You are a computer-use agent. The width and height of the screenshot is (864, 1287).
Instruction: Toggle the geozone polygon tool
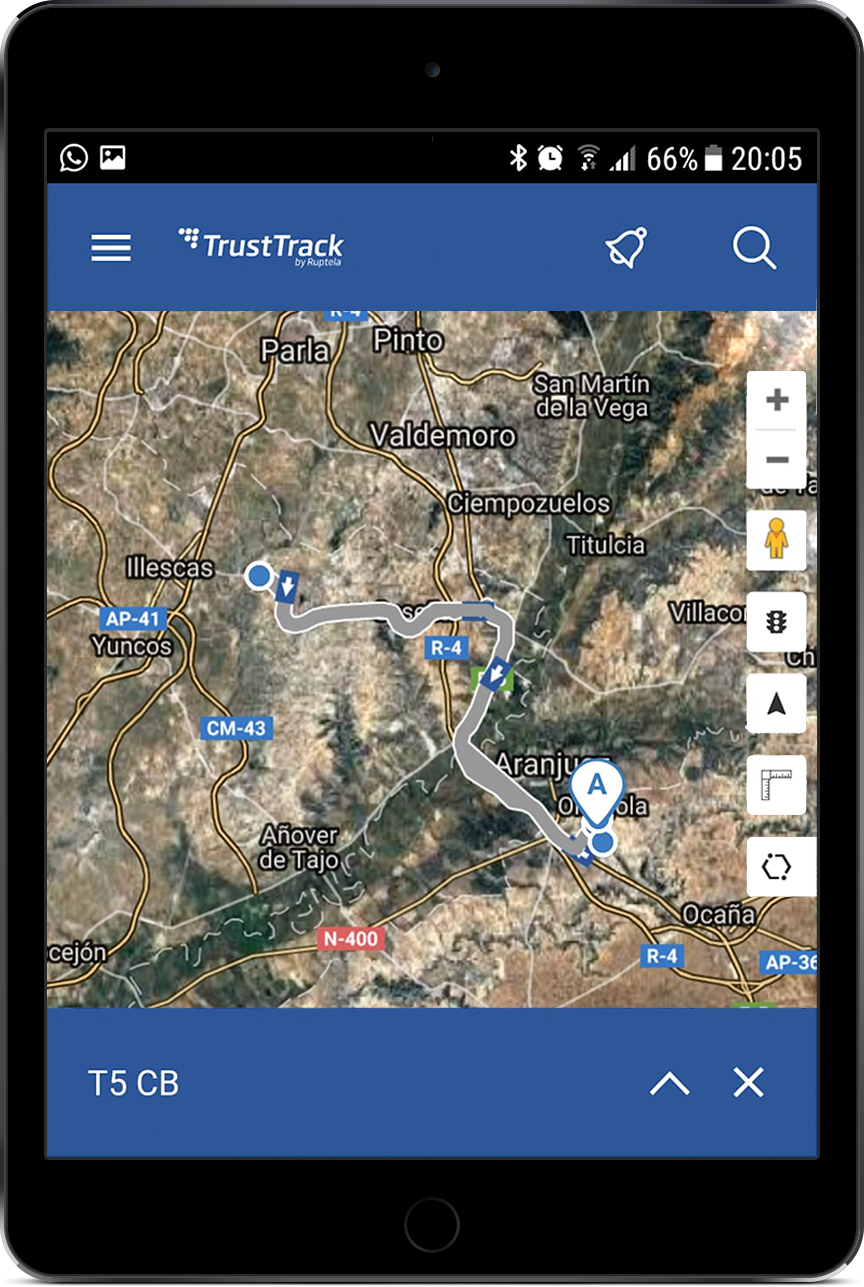(780, 867)
